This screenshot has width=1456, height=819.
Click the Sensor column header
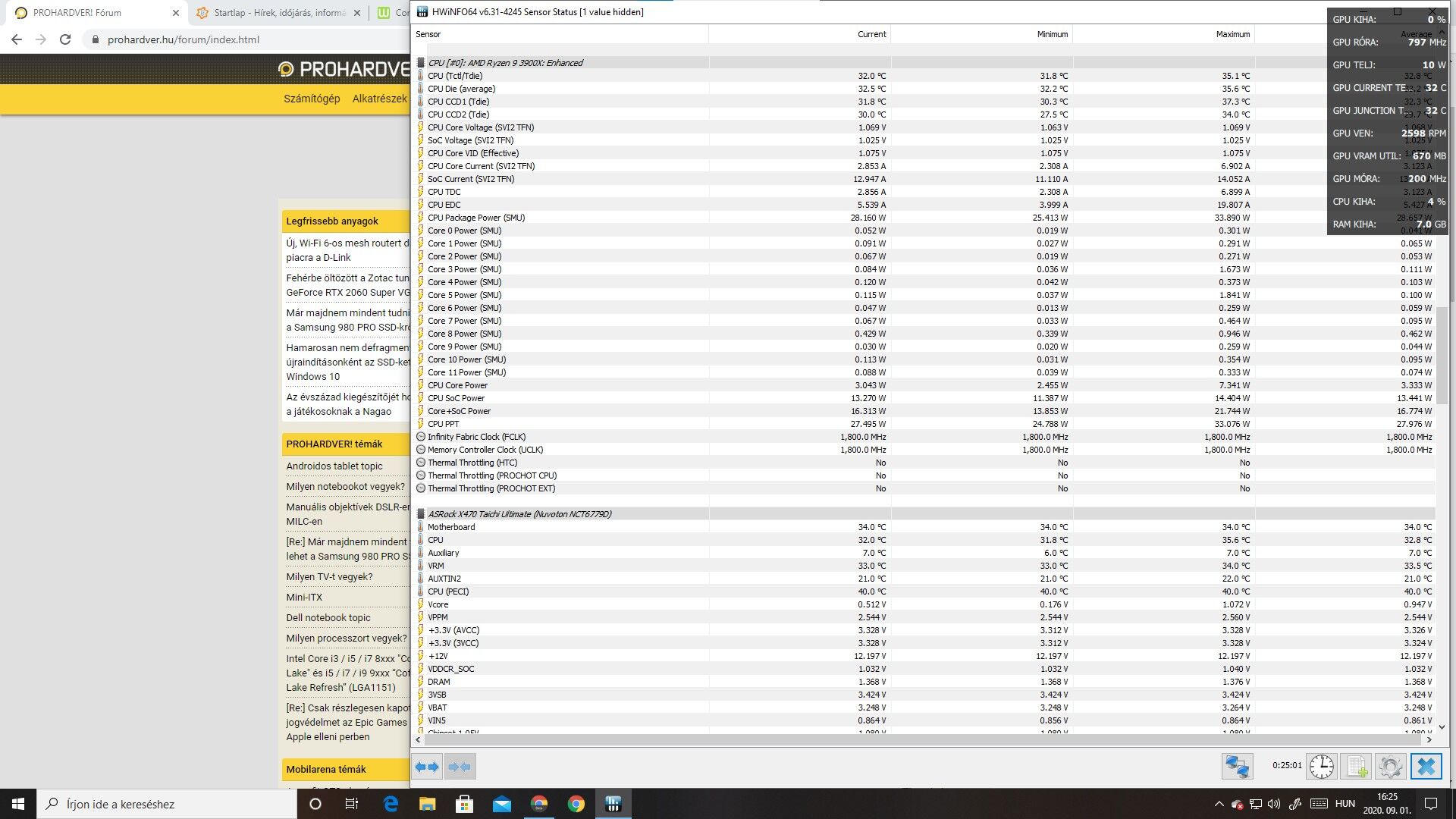pos(561,34)
